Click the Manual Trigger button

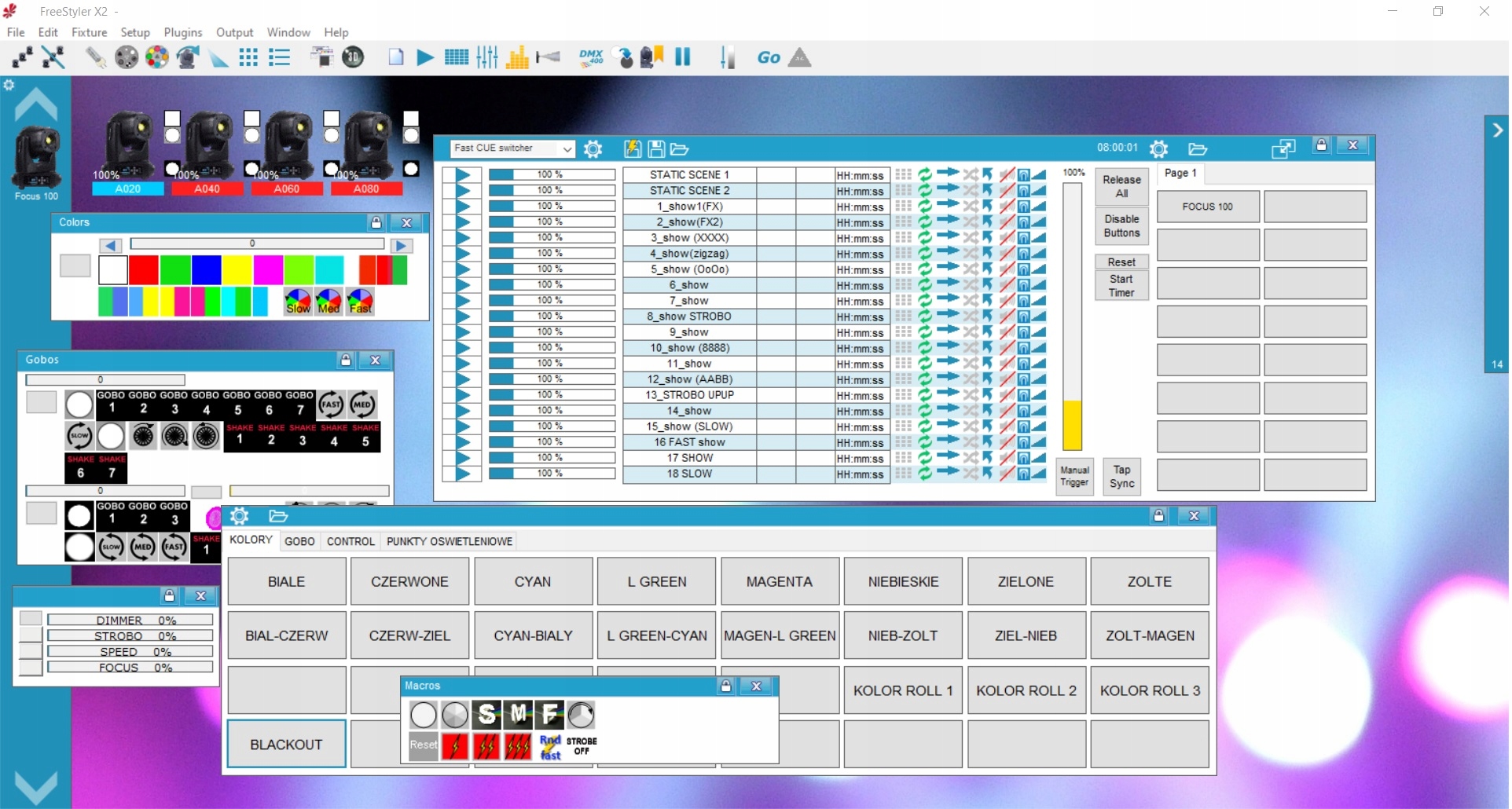[x=1074, y=476]
